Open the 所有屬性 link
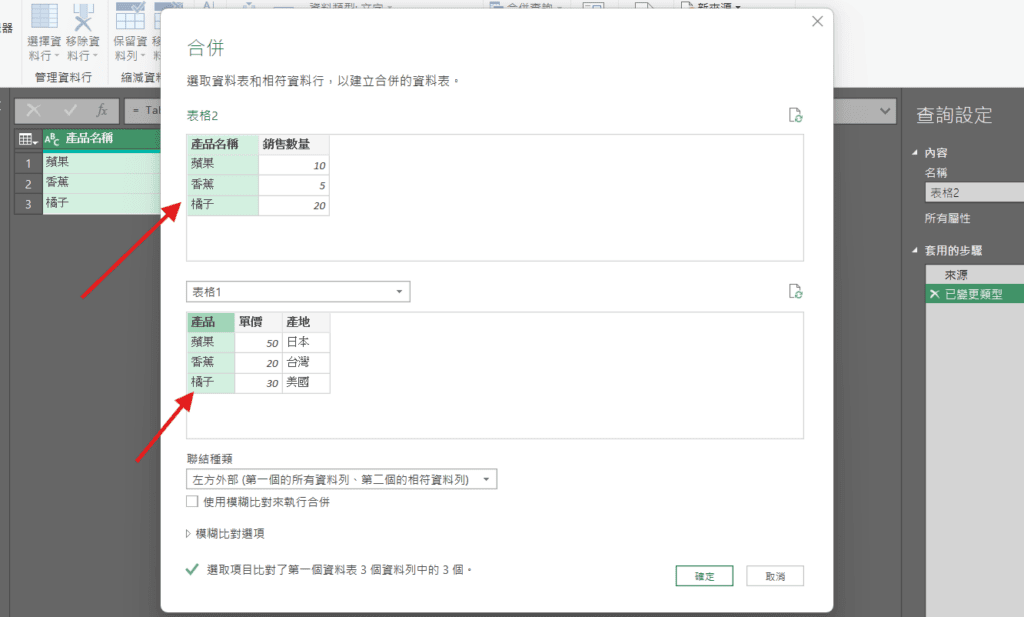This screenshot has height=617, width=1024. tap(947, 218)
